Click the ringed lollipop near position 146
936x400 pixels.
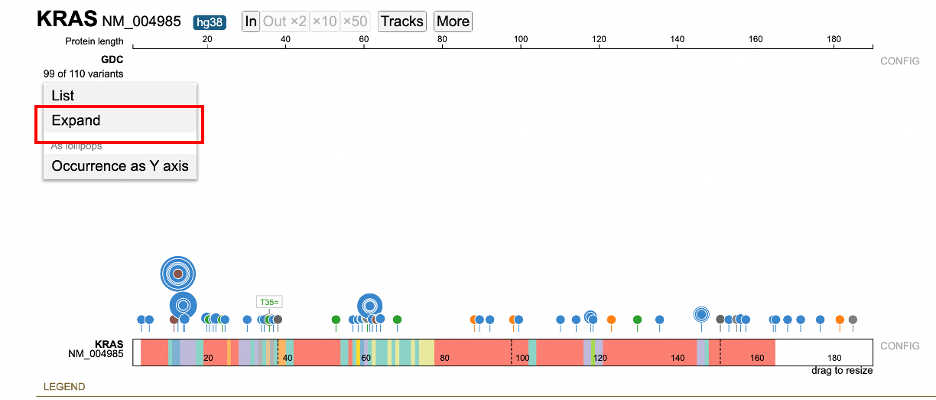pos(702,315)
